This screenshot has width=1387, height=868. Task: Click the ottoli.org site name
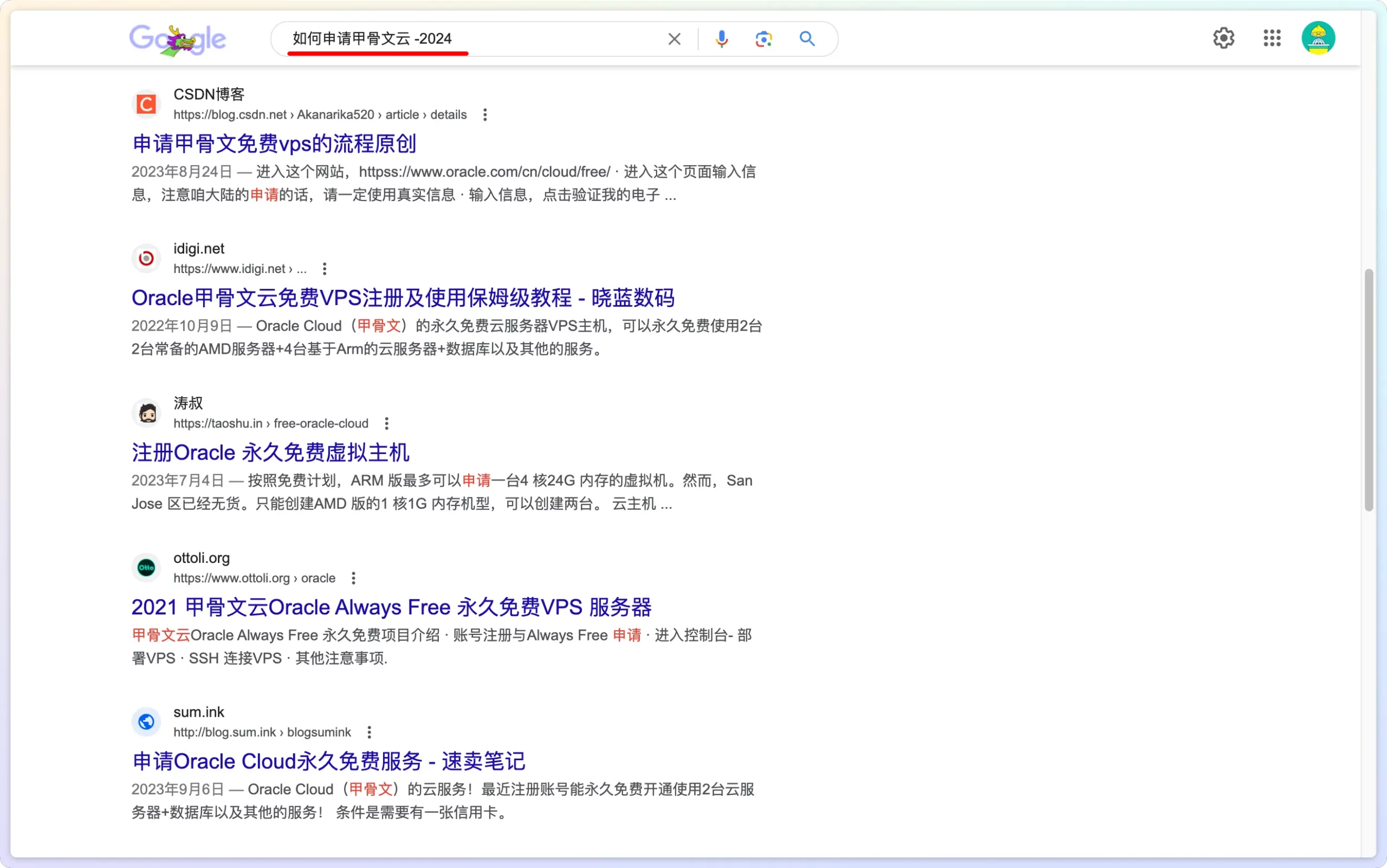coord(202,558)
